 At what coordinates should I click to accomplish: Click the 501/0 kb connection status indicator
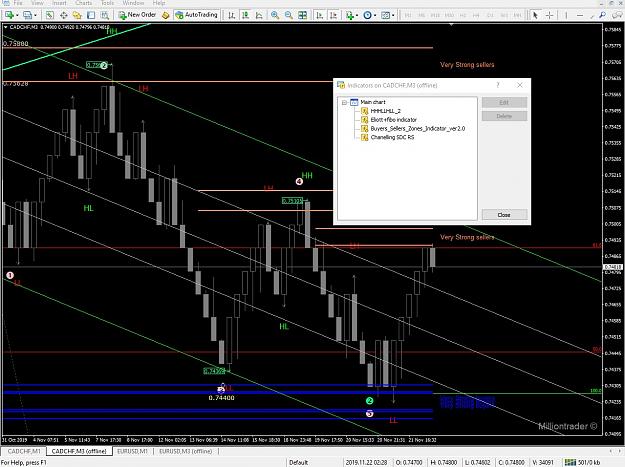coord(583,463)
